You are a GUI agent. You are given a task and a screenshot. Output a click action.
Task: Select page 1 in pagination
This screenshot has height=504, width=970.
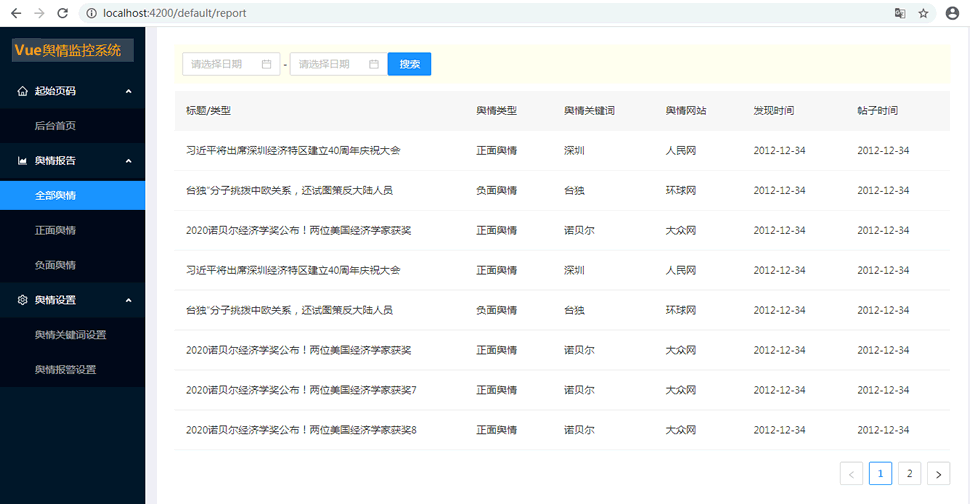(880, 474)
